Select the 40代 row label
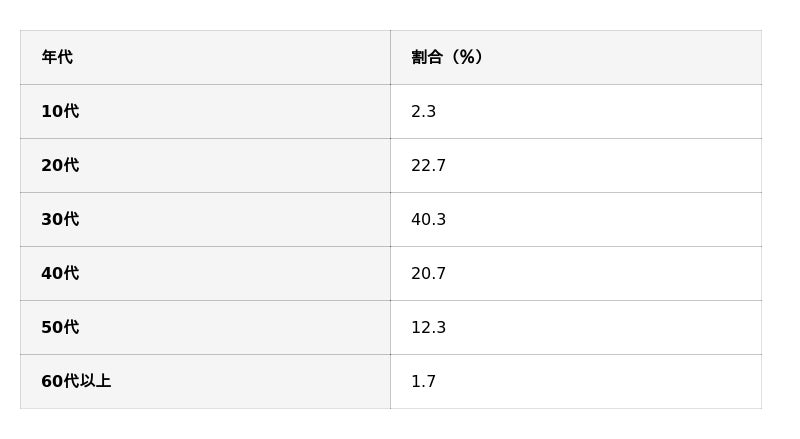This screenshot has width=800, height=439. click(60, 274)
